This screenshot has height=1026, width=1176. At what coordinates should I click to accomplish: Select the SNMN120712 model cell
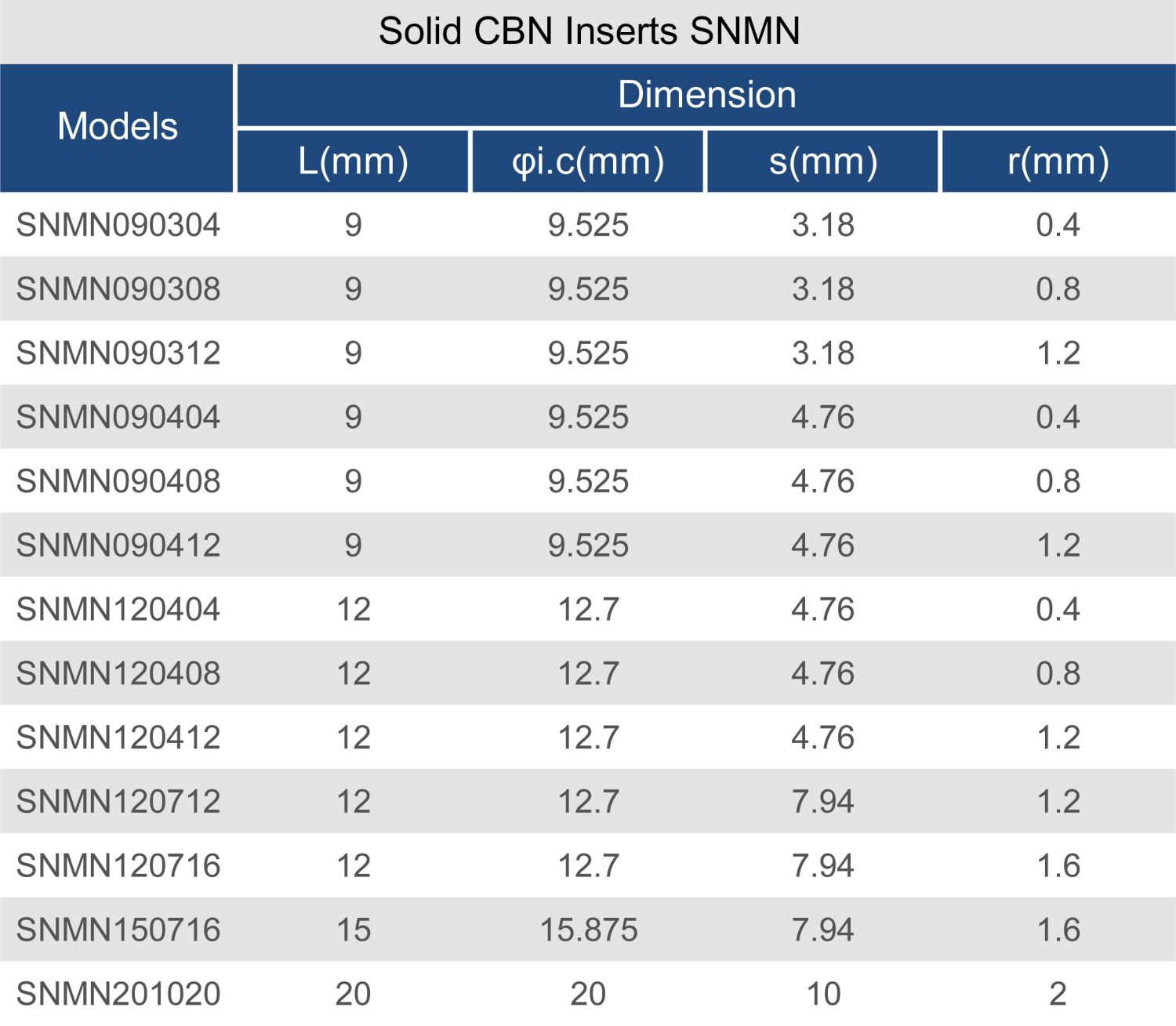(x=118, y=802)
